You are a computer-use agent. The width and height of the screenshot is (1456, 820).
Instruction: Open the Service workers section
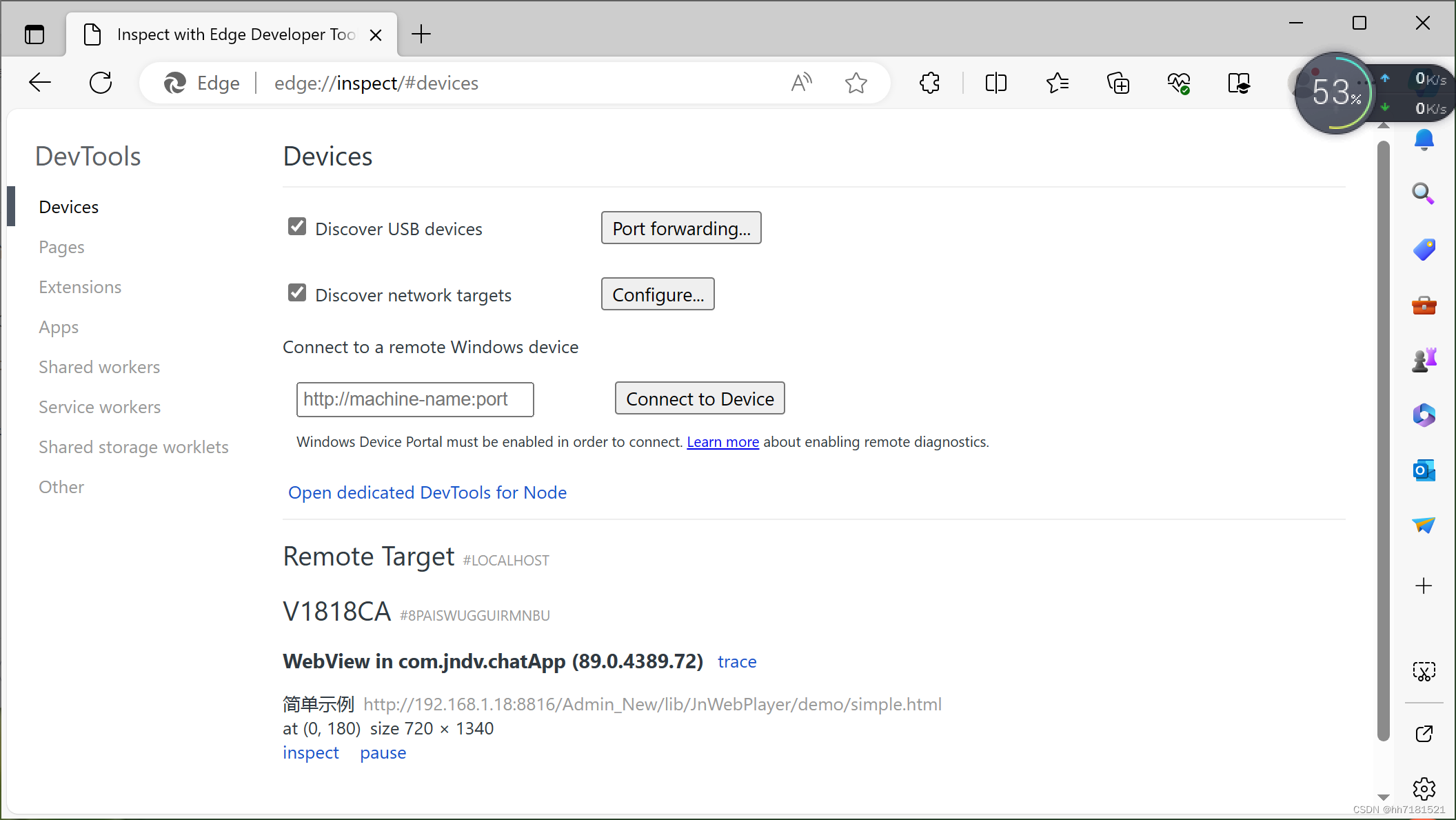(99, 407)
